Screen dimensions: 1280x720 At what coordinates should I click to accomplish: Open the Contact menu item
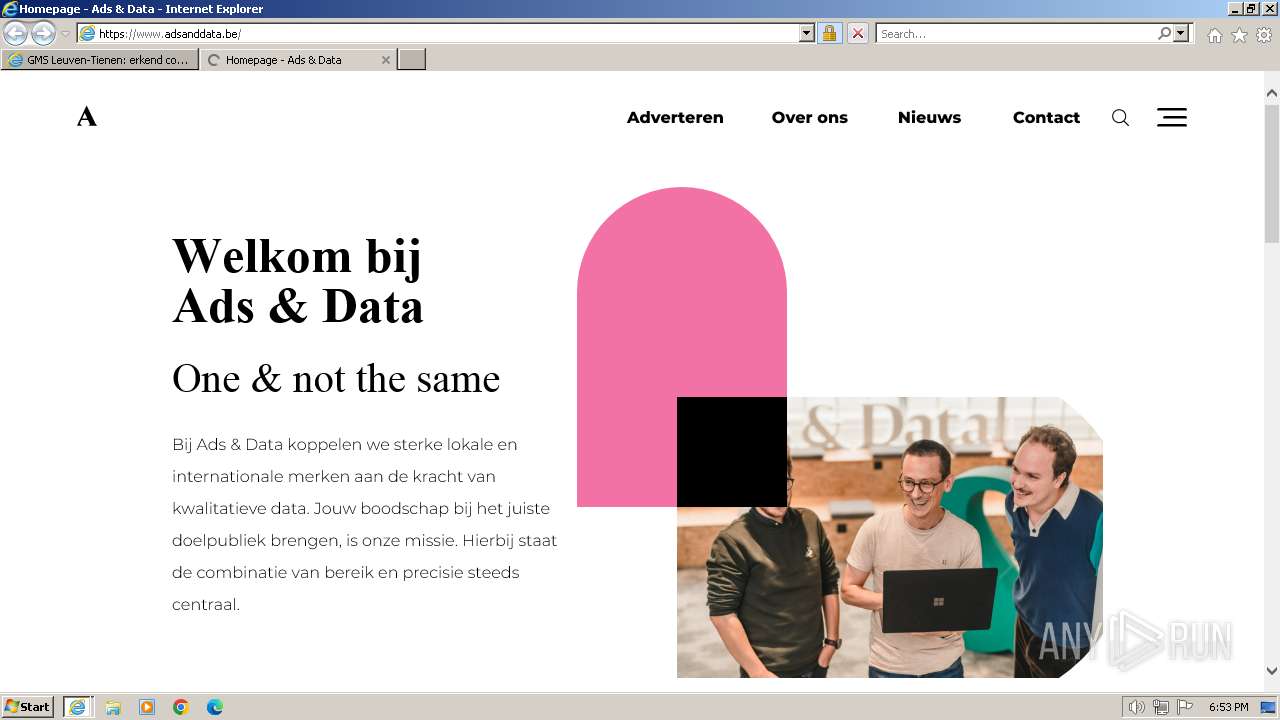1046,117
